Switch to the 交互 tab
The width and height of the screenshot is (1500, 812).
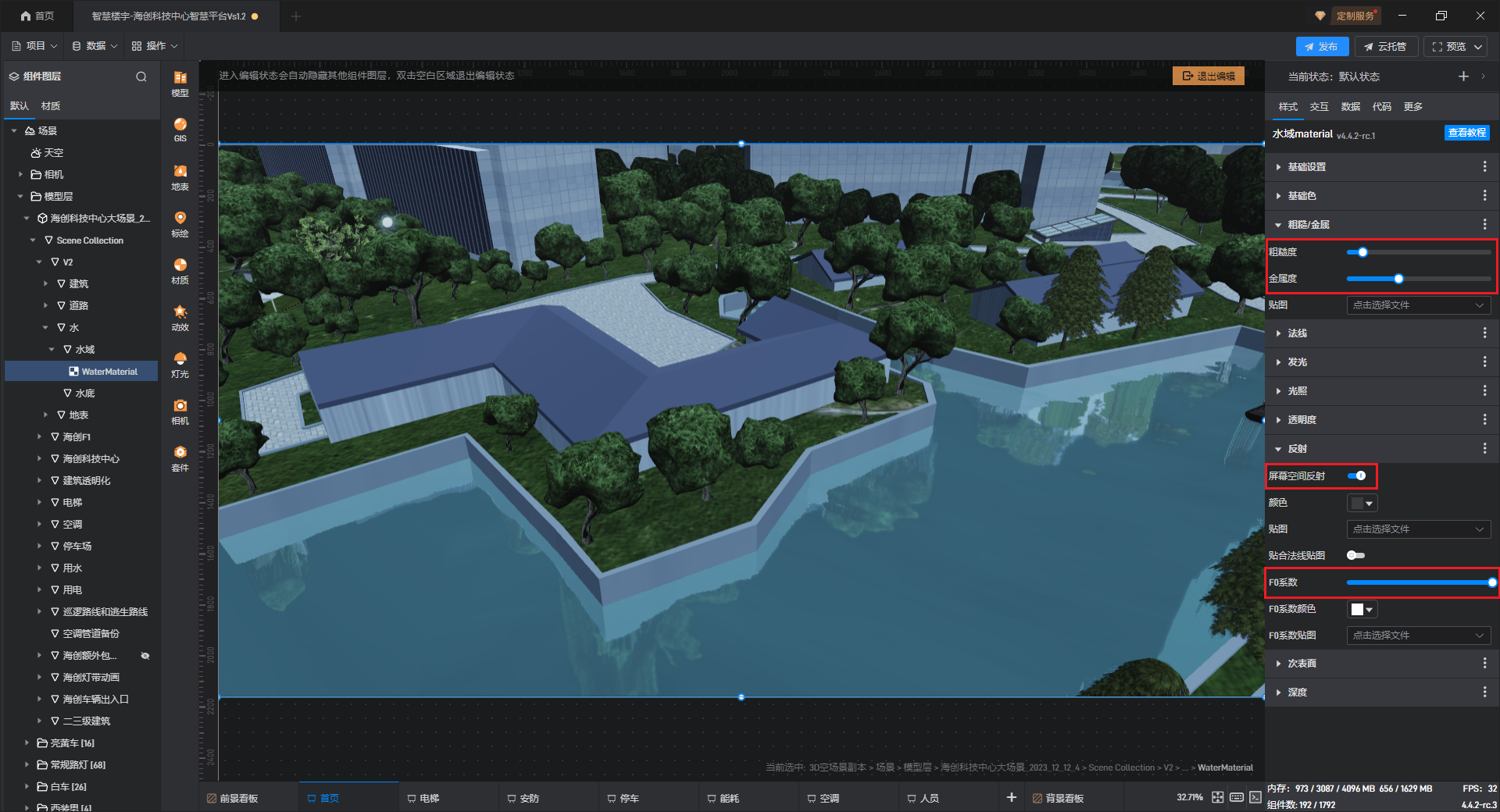1319,107
